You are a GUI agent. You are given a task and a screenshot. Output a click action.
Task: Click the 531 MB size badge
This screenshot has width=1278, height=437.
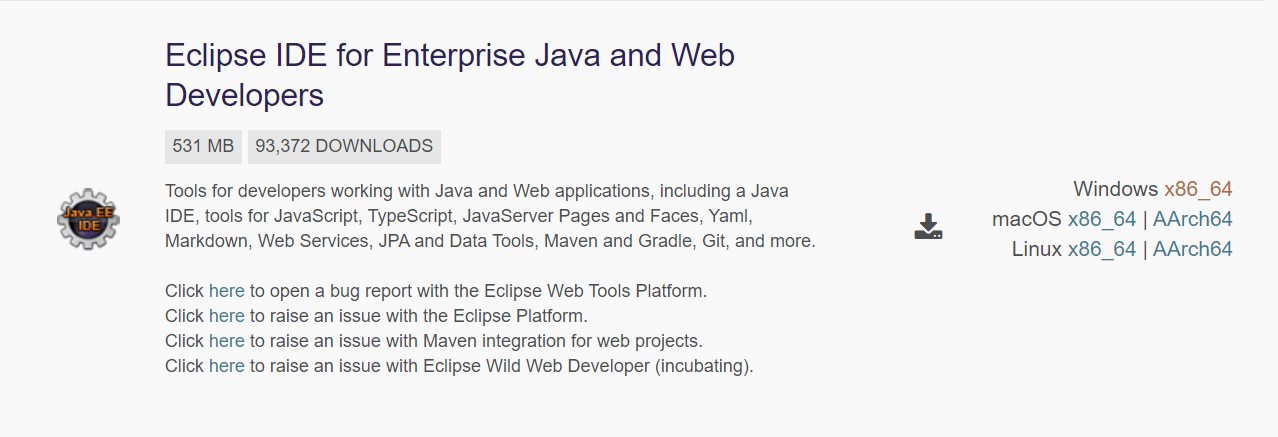coord(203,146)
